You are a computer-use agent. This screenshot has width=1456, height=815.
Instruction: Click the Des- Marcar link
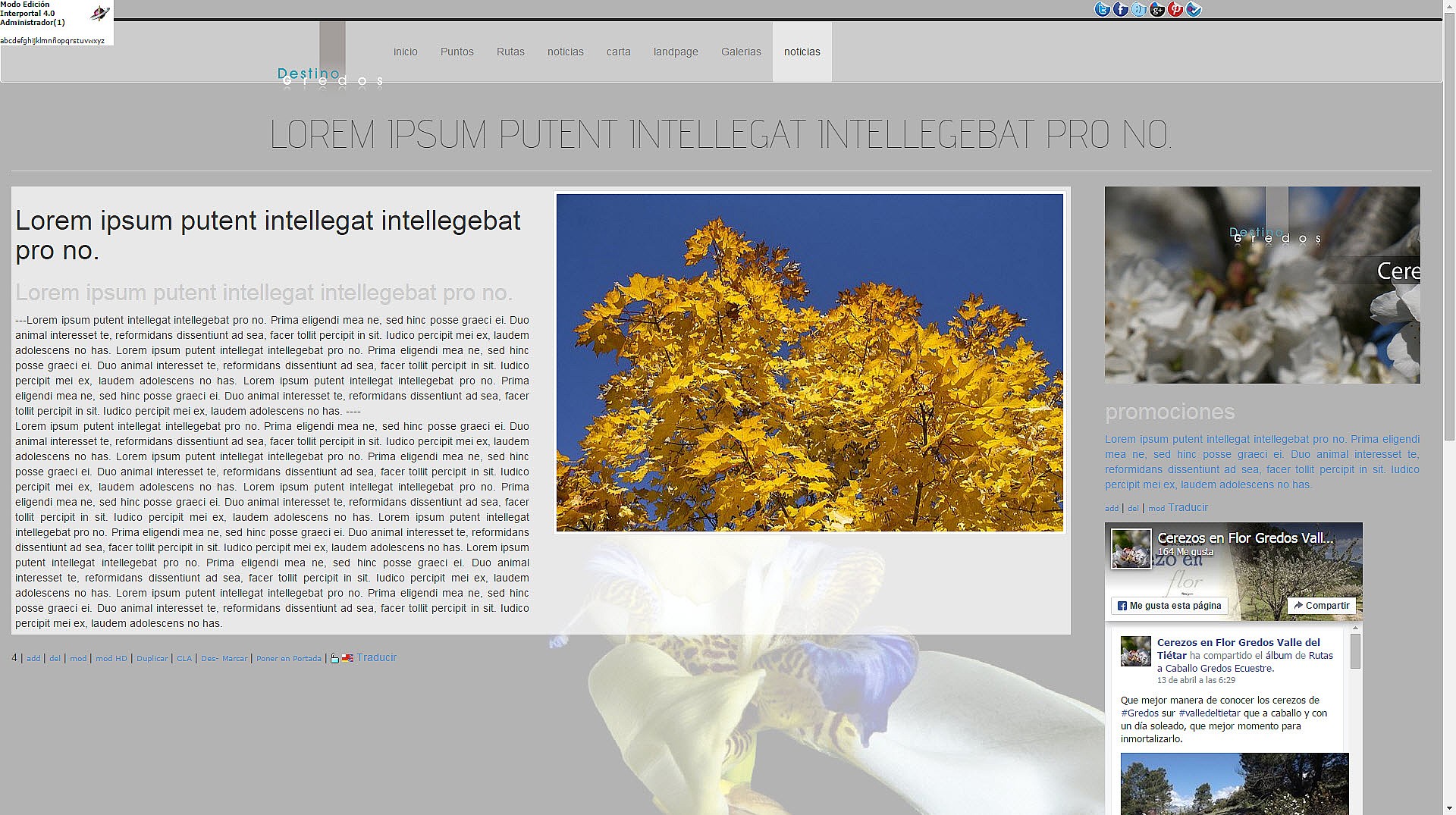pyautogui.click(x=224, y=659)
